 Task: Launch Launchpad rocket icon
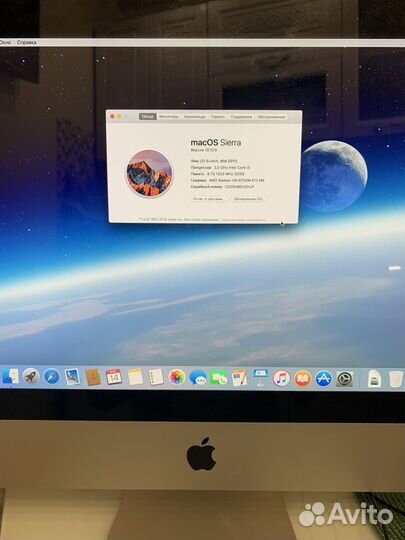pyautogui.click(x=31, y=376)
